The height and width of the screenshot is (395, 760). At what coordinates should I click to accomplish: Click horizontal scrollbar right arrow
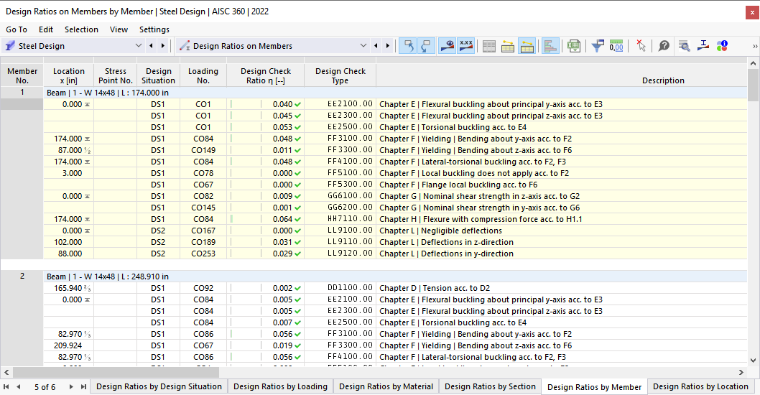pyautogui.click(x=741, y=372)
